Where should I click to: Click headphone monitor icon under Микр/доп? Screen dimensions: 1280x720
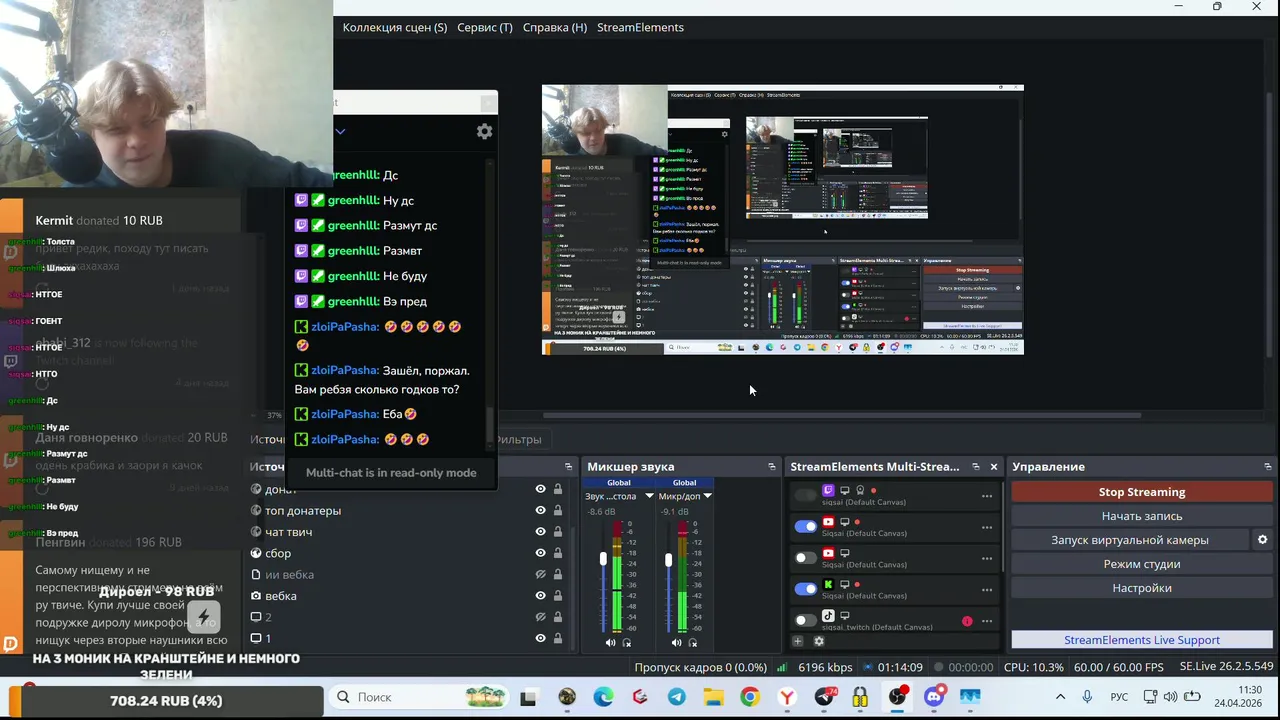point(693,643)
